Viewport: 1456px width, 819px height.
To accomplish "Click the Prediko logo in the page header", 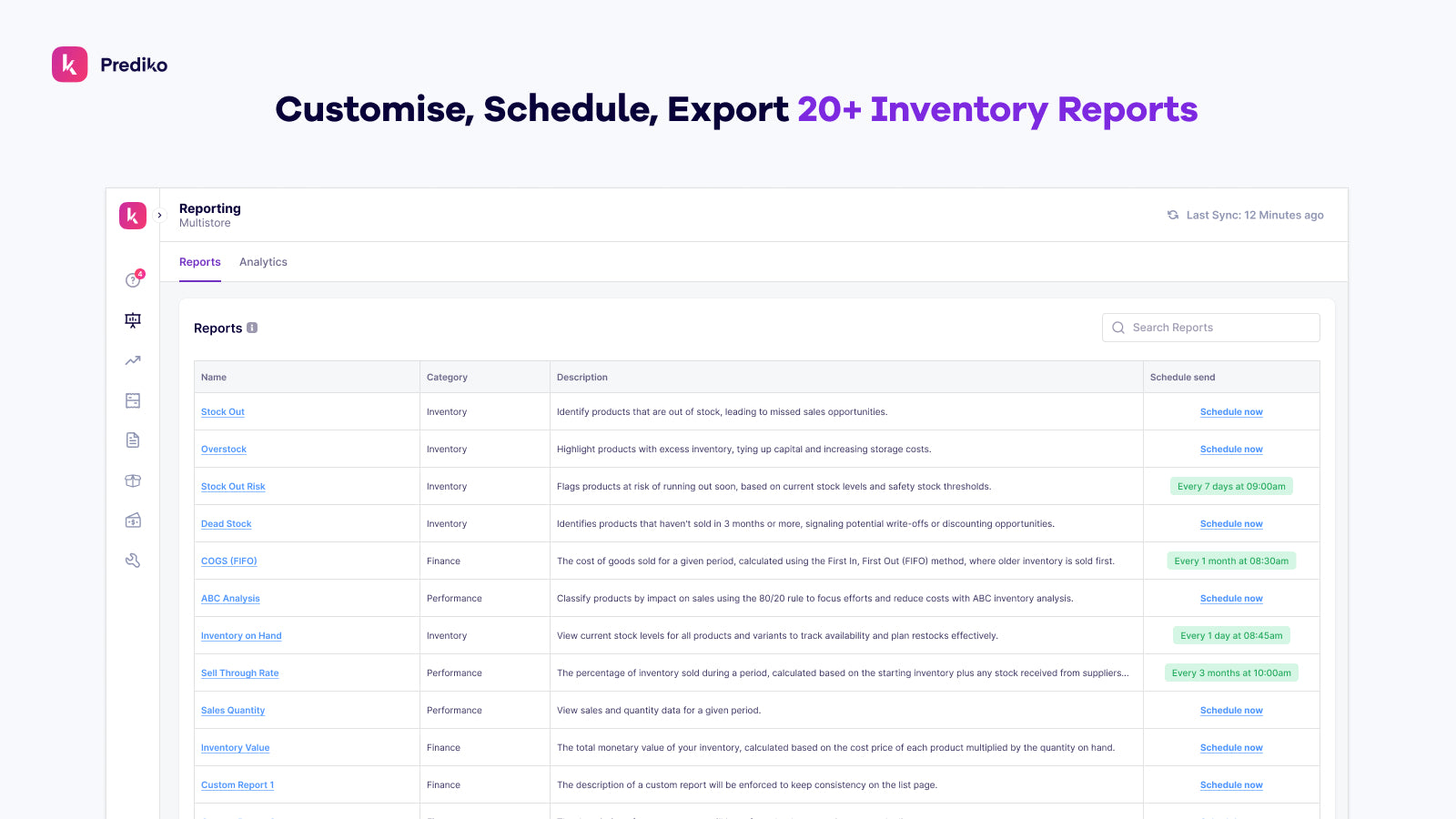I will (x=110, y=65).
